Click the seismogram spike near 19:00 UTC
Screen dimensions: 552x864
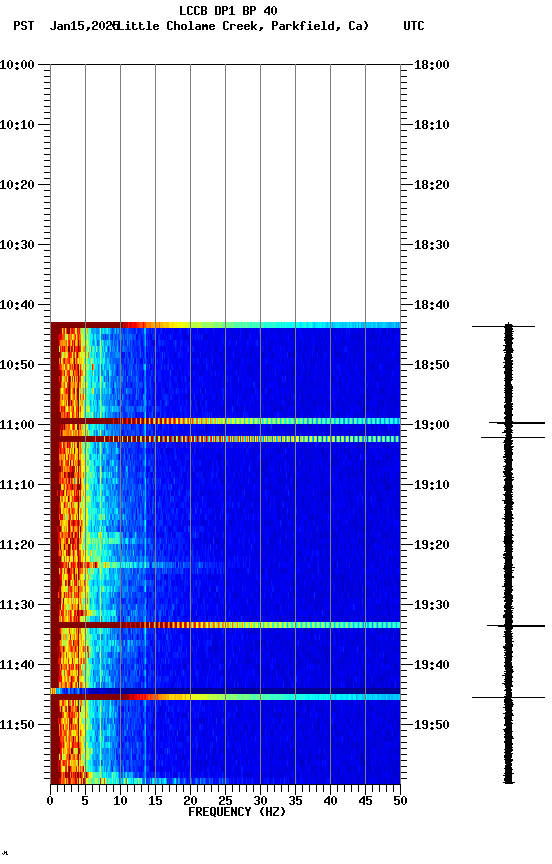click(517, 423)
